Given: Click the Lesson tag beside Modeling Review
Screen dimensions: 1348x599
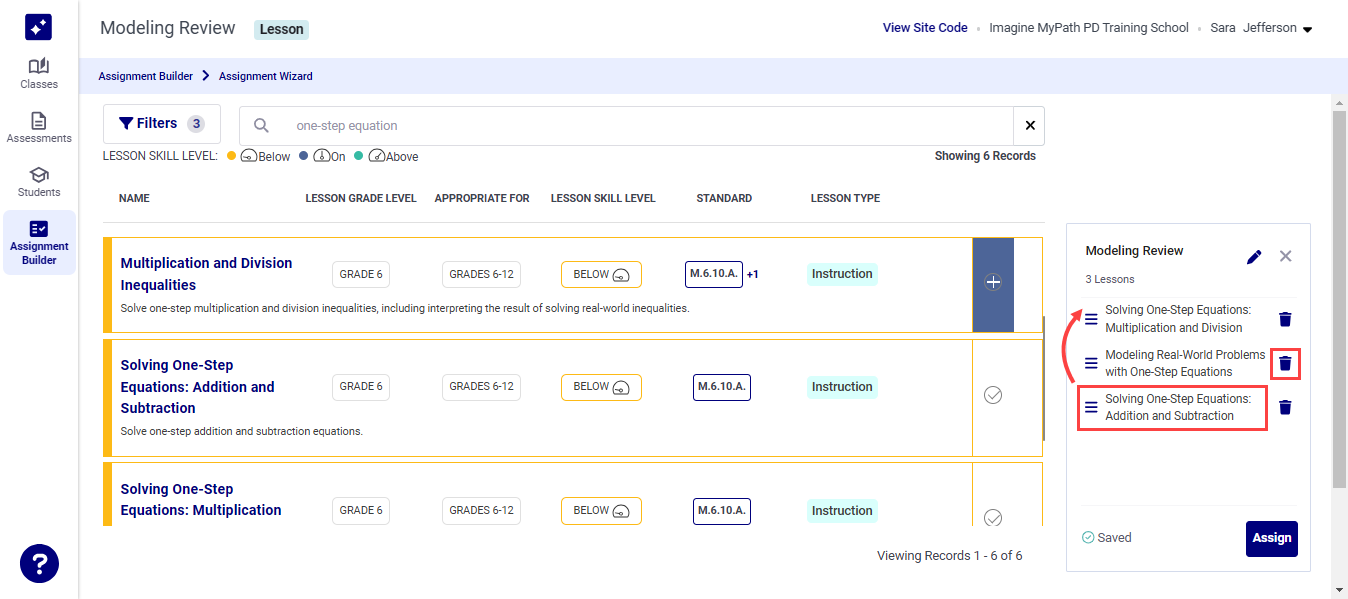Looking at the screenshot, I should [x=281, y=29].
